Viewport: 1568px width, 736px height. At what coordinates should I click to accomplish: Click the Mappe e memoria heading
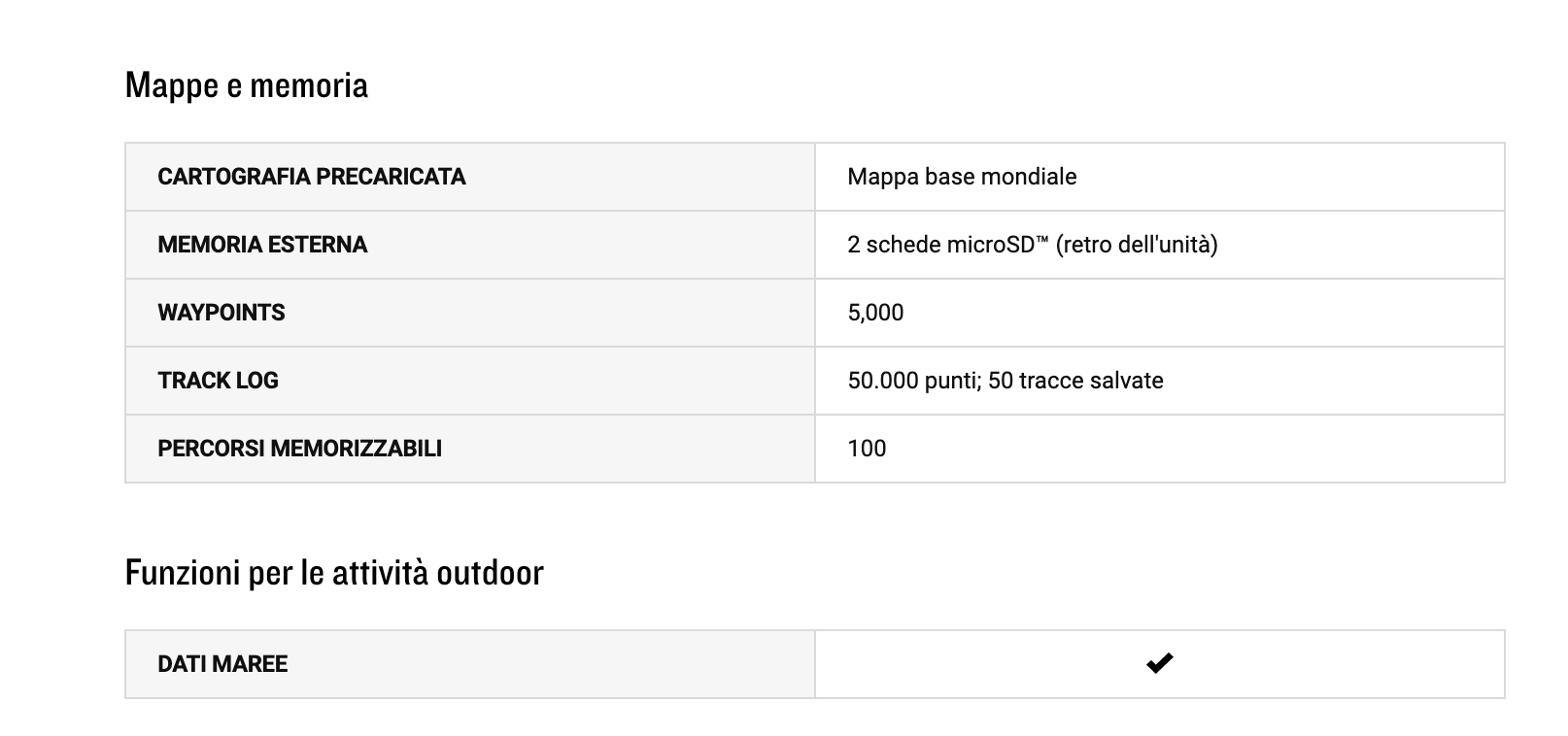(247, 85)
